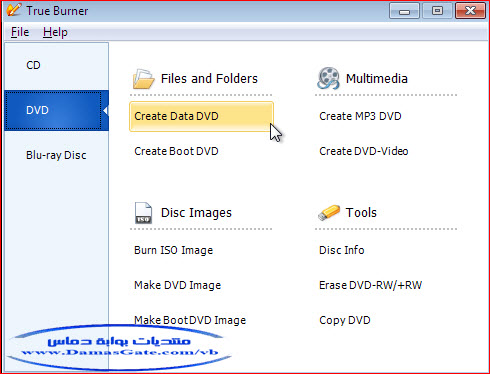Image resolution: width=490 pixels, height=374 pixels.
Task: Choose Create Boot DVD
Action: 176,151
